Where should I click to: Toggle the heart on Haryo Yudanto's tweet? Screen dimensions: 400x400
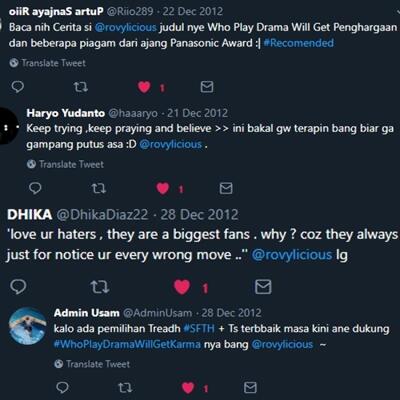pyautogui.click(x=163, y=189)
